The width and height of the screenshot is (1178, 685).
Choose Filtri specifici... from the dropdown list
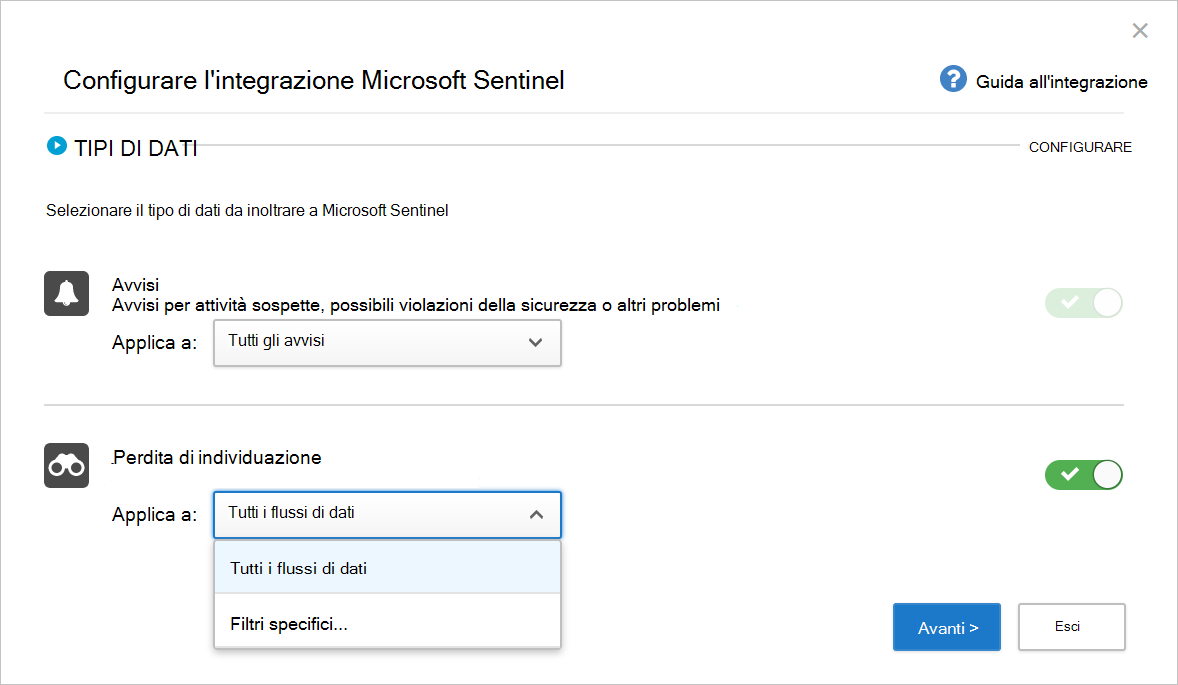coord(387,623)
